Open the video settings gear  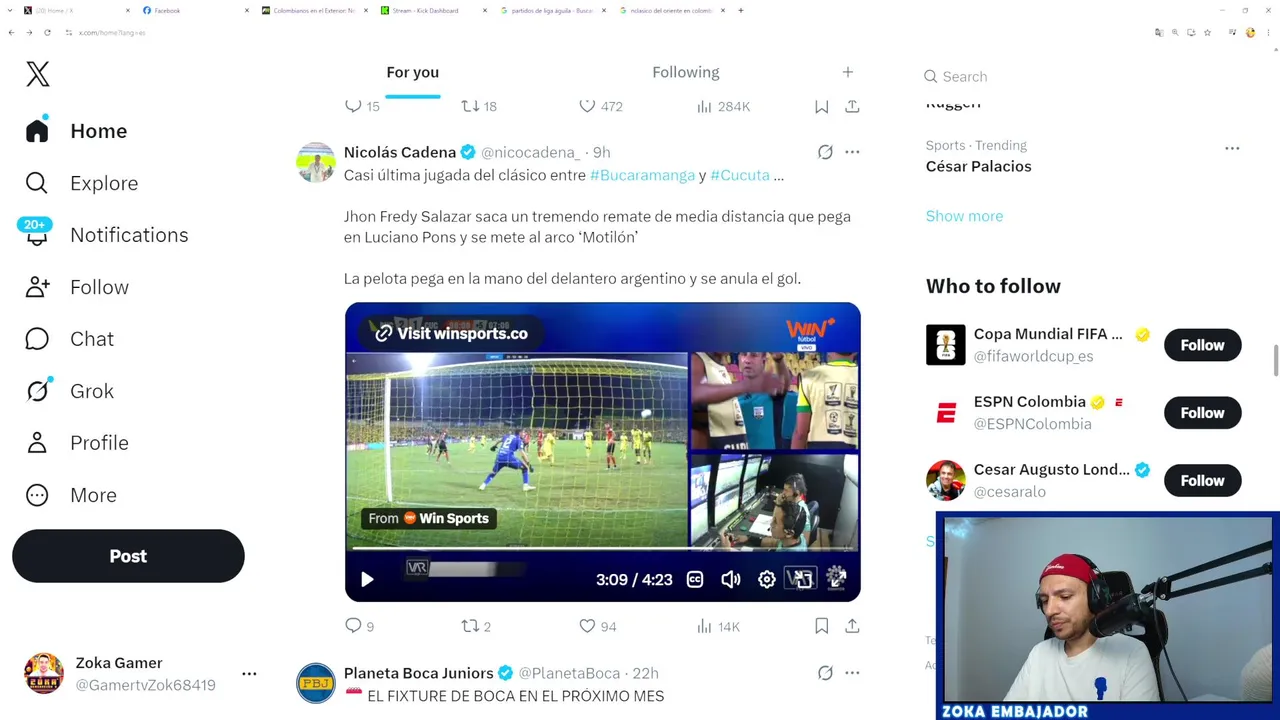(766, 580)
